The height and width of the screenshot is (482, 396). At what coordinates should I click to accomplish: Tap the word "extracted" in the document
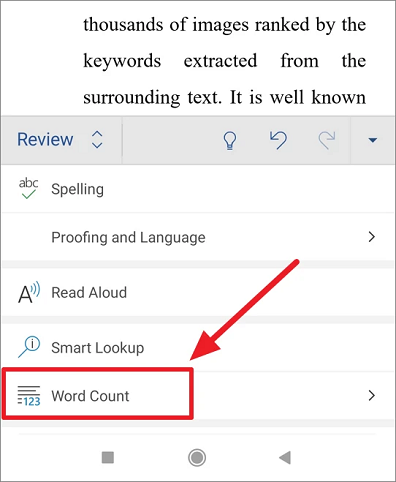click(x=220, y=61)
